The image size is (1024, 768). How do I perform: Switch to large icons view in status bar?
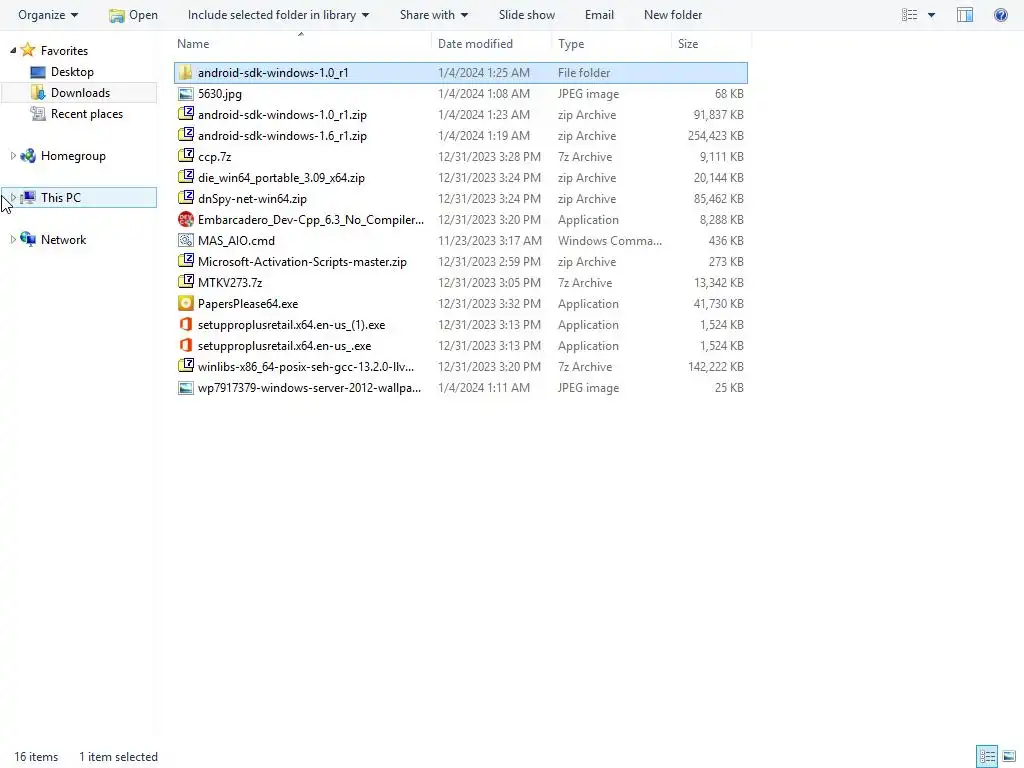1008,756
